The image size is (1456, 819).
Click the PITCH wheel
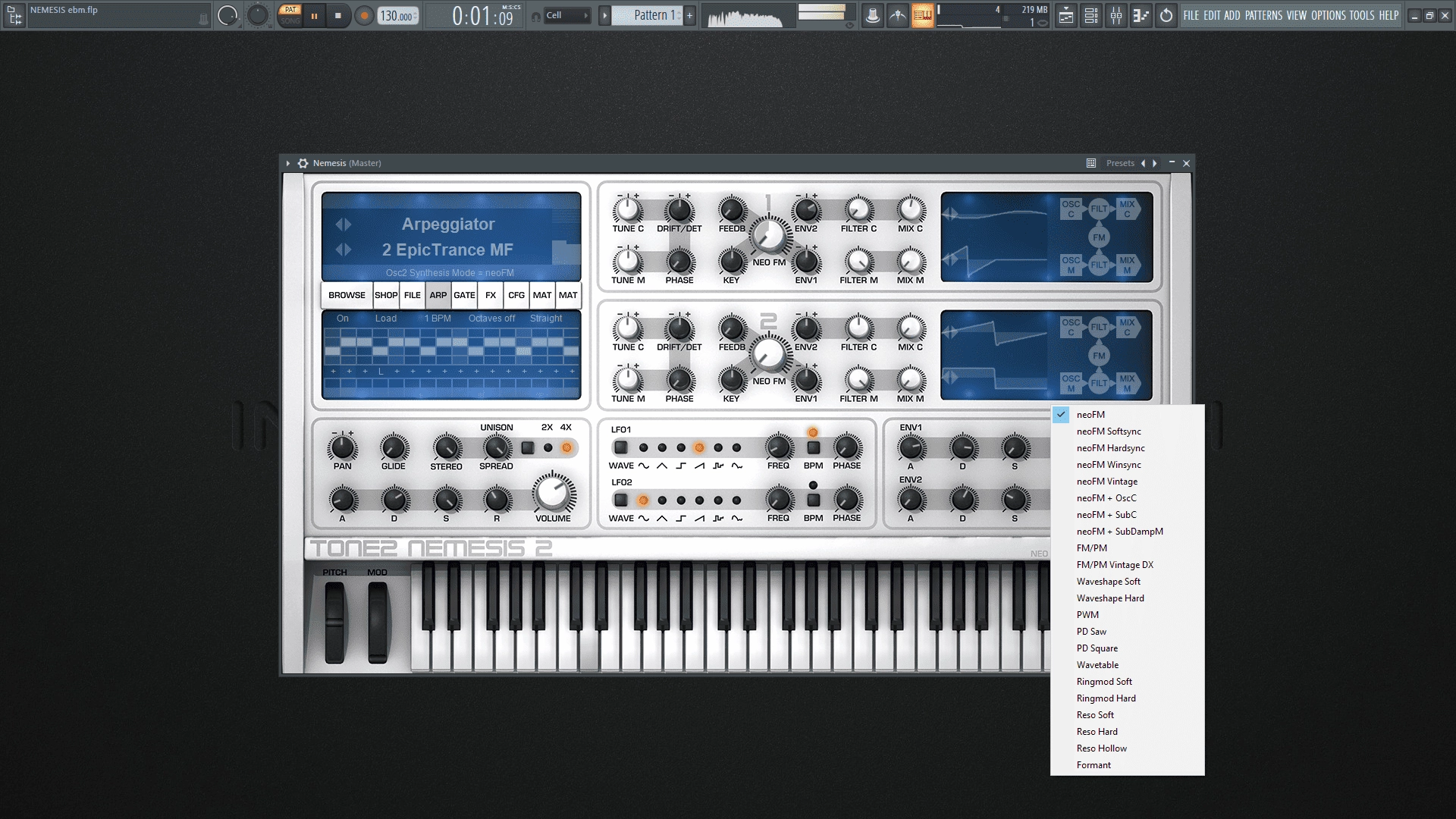pos(334,622)
